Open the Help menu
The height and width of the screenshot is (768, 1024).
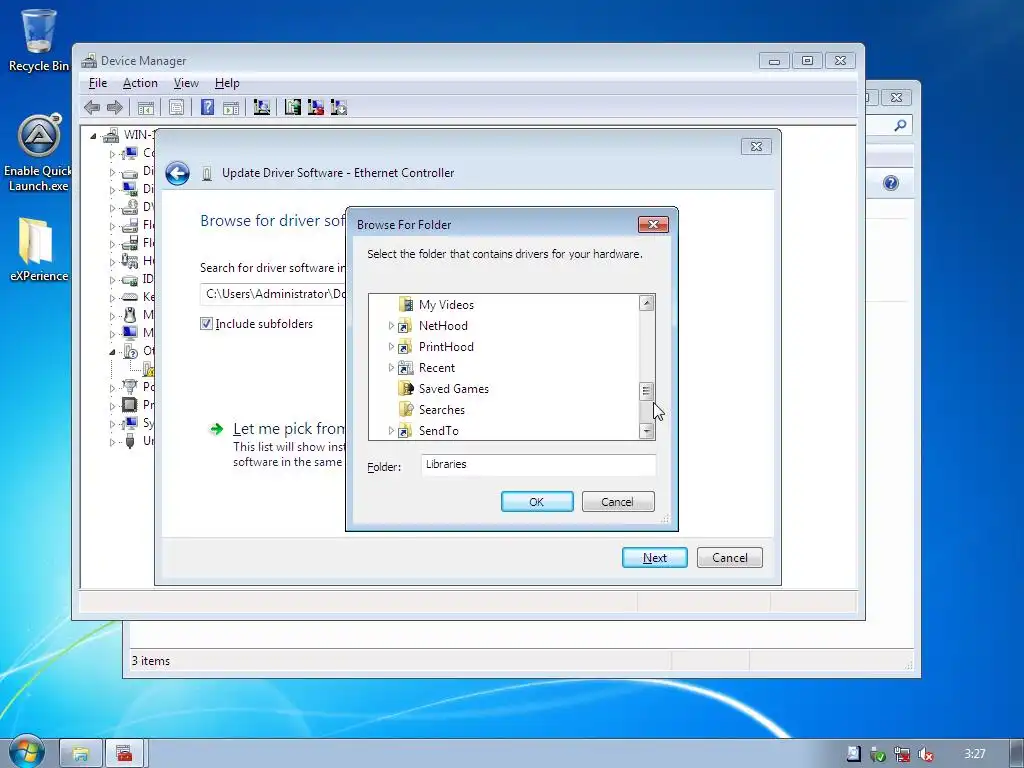pos(227,83)
